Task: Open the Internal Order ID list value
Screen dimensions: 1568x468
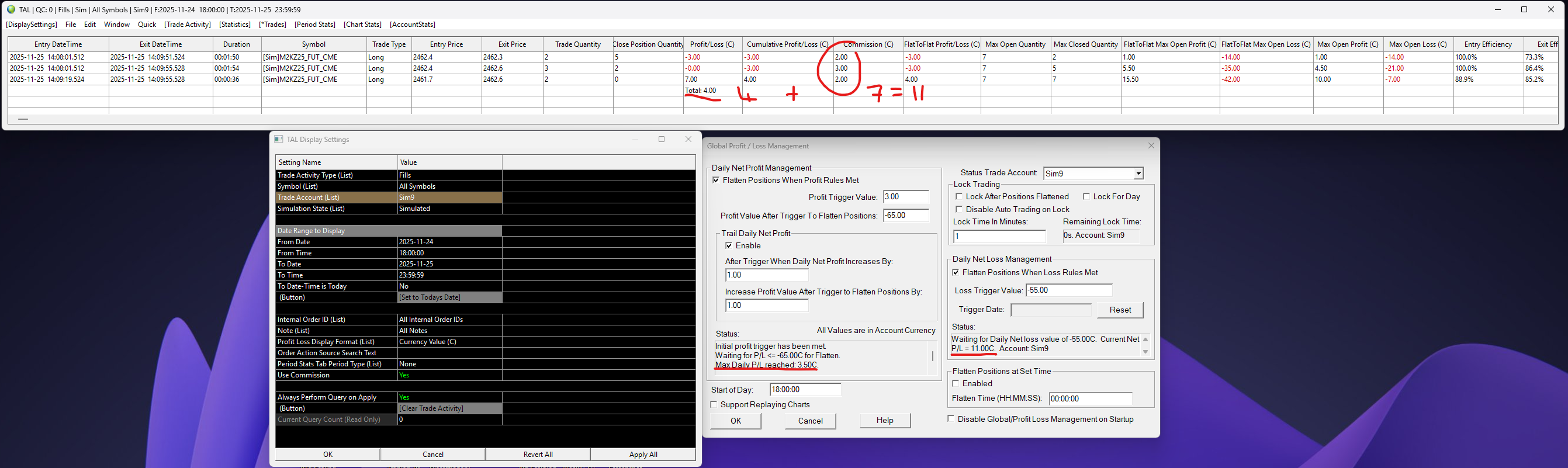Action: point(449,320)
